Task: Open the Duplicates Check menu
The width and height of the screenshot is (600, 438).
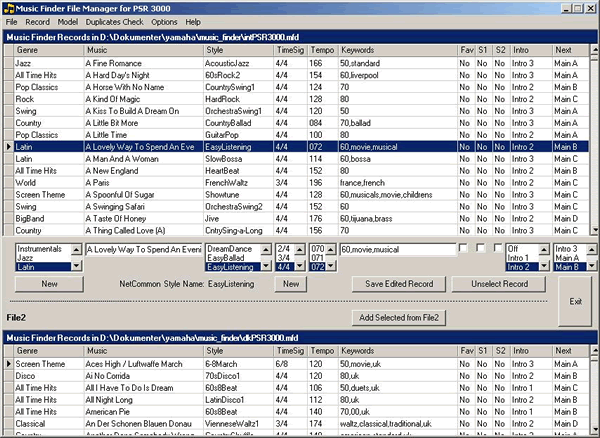Action: 114,22
